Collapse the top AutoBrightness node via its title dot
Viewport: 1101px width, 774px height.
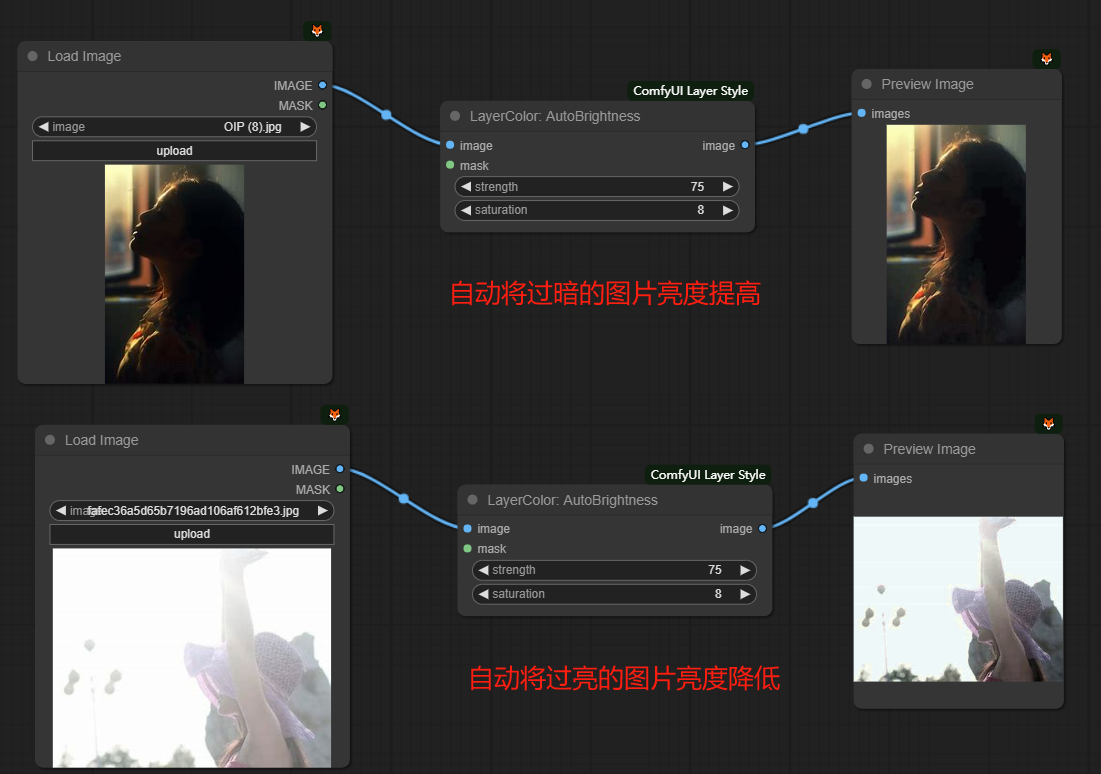tap(456, 116)
